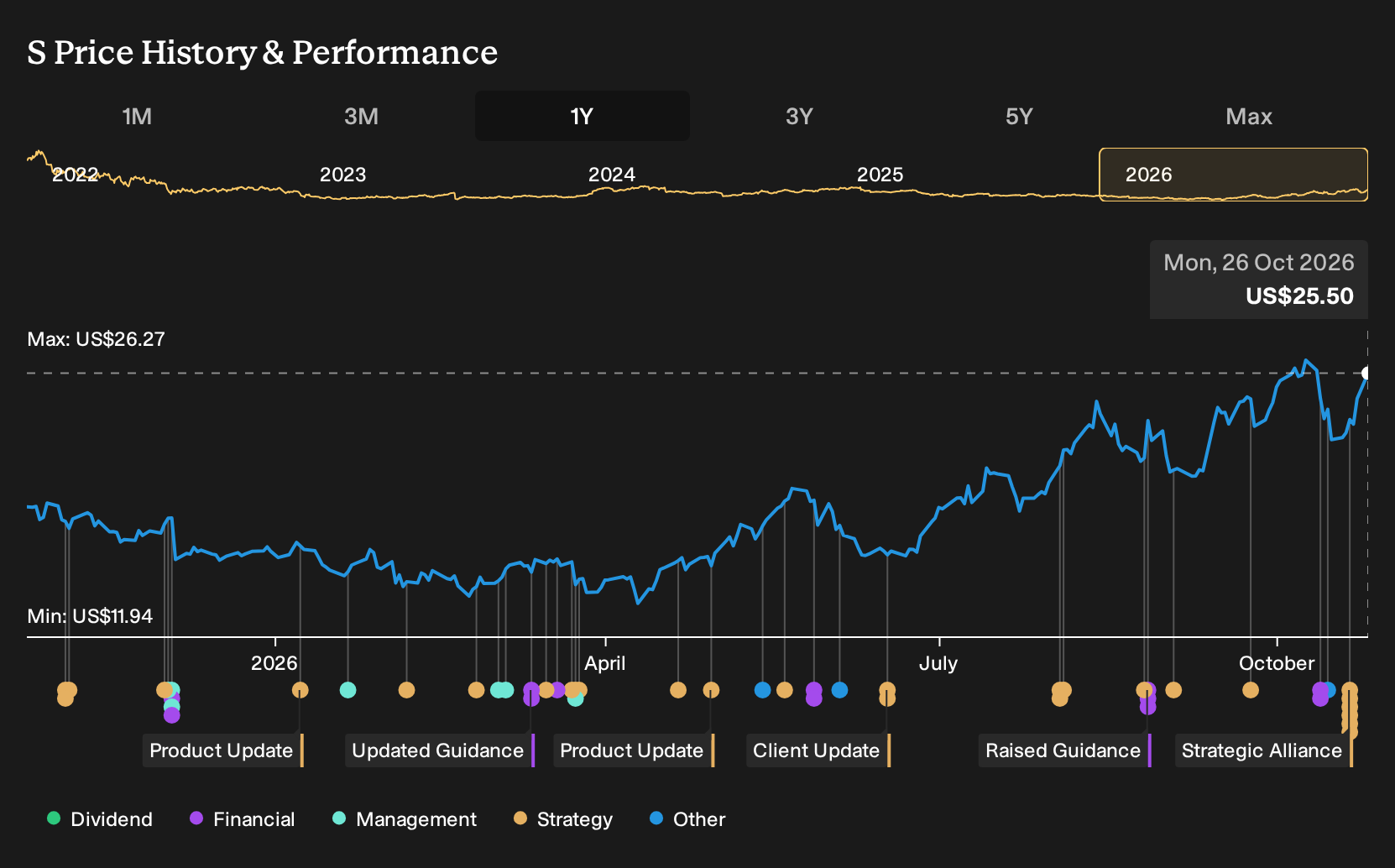Viewport: 1395px width, 868px height.
Task: Toggle the Management legend filter
Action: (405, 818)
